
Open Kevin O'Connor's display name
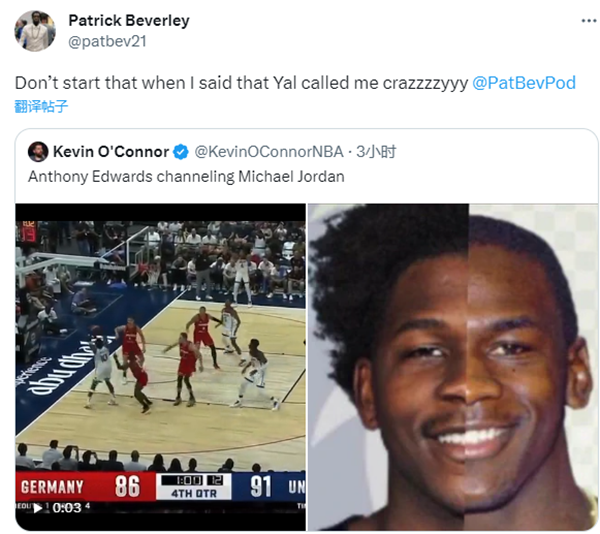pyautogui.click(x=111, y=152)
